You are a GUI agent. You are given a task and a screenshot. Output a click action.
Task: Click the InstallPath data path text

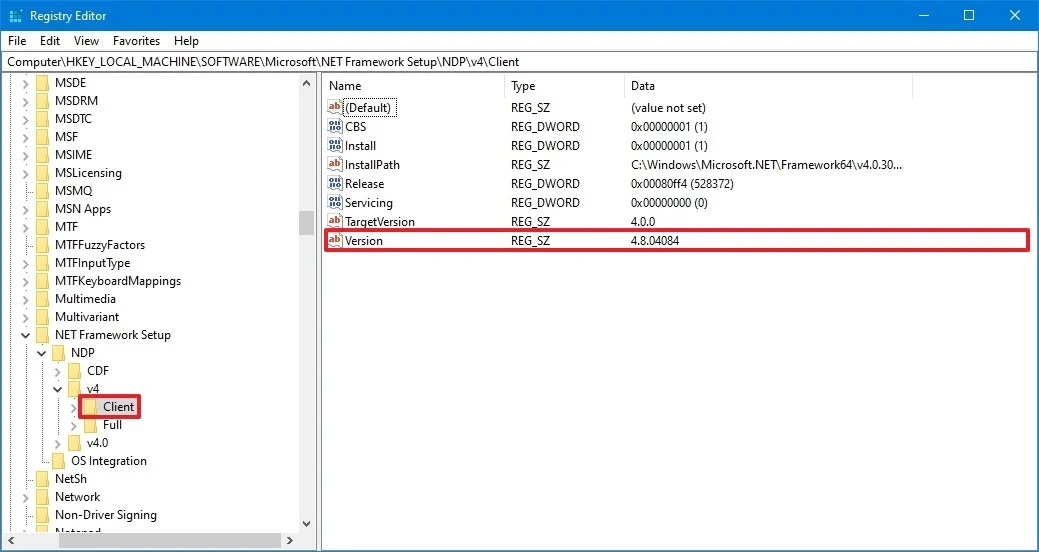pos(766,164)
